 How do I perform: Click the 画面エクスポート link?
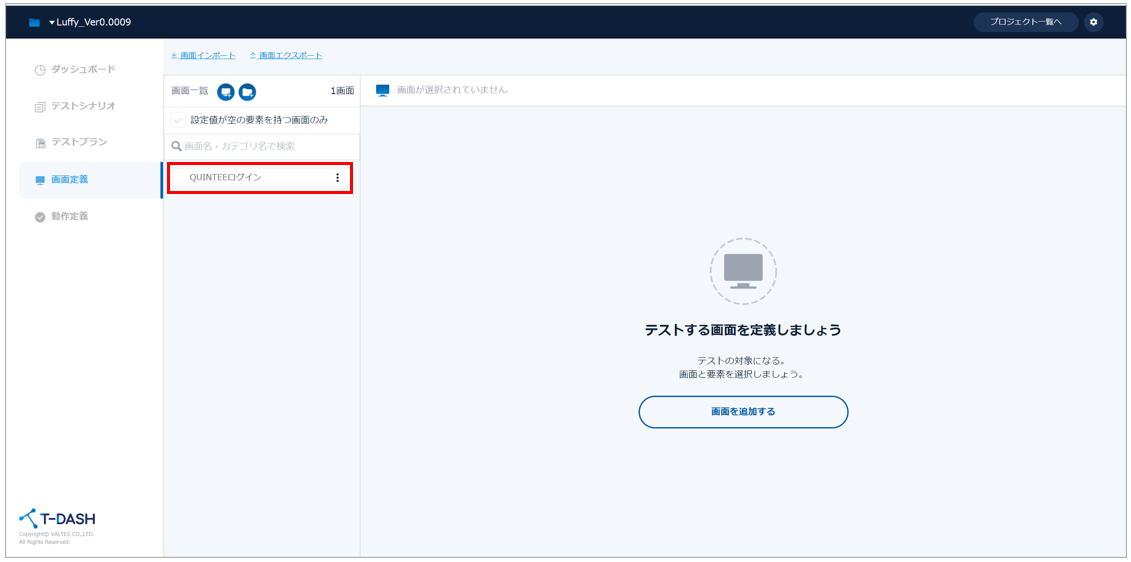tap(286, 55)
